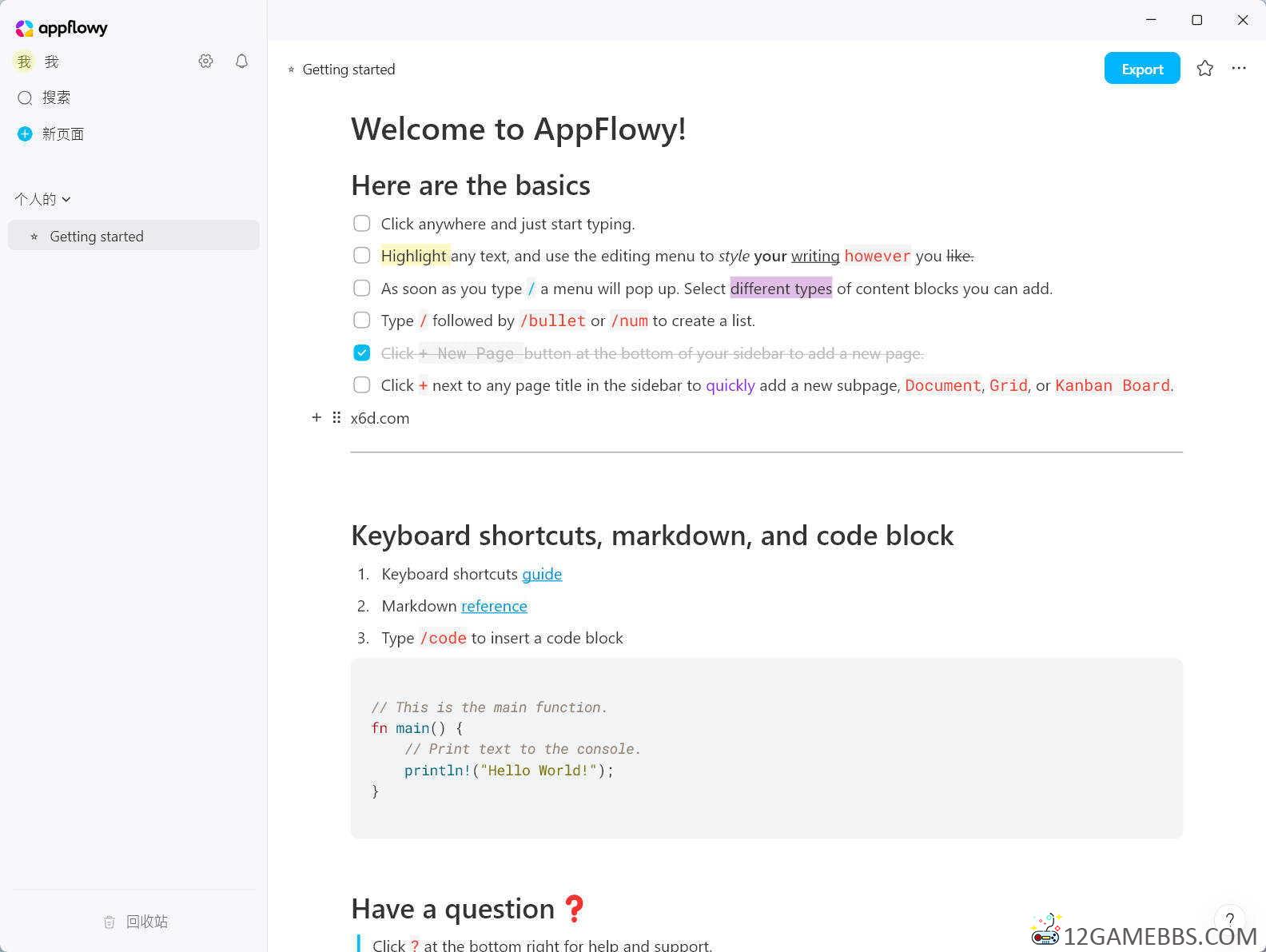Viewport: 1266px width, 952px height.
Task: Click the page icon next to Getting started in sidebar
Action: click(x=34, y=237)
